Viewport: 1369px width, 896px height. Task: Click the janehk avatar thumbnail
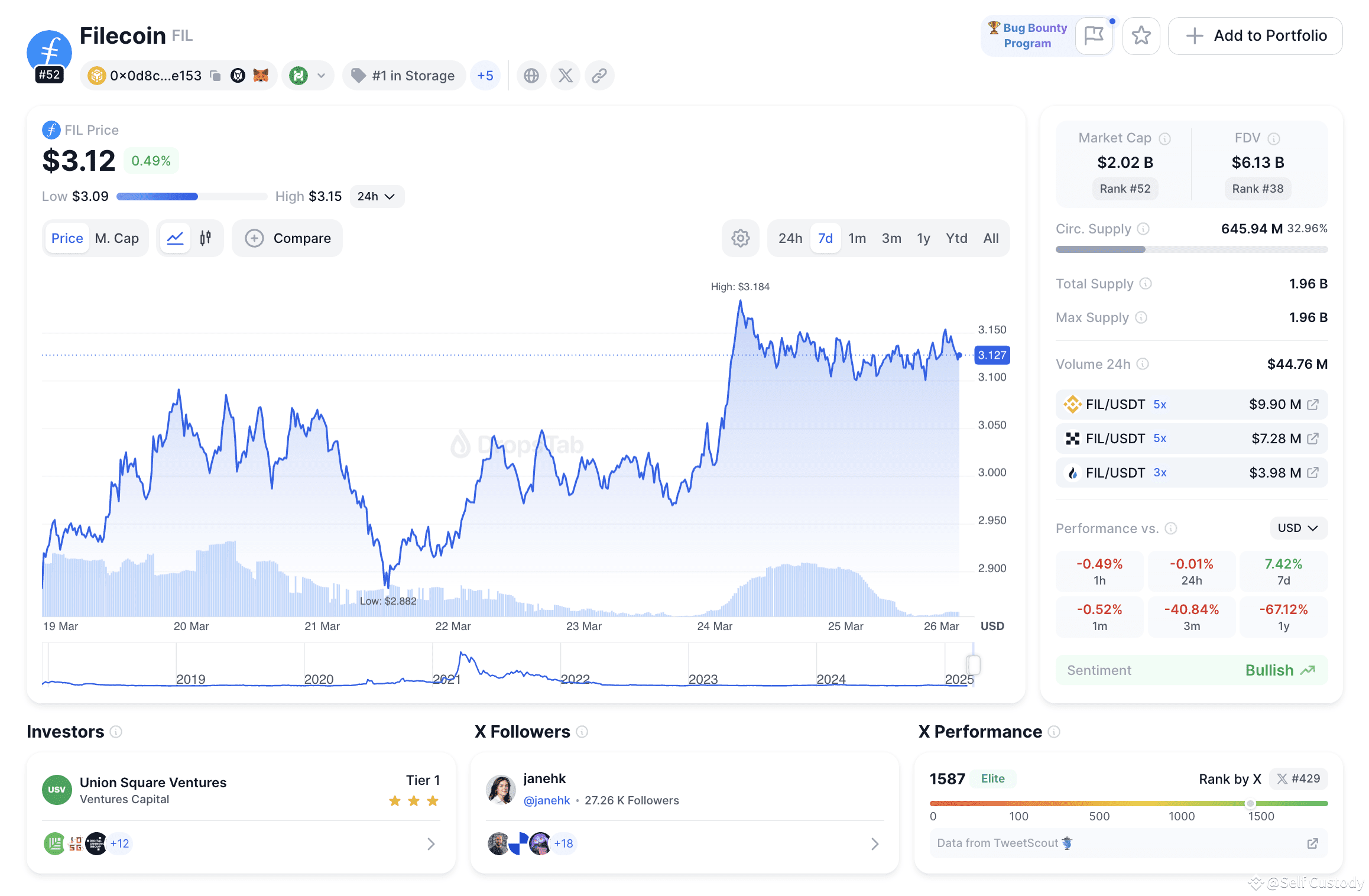(501, 790)
